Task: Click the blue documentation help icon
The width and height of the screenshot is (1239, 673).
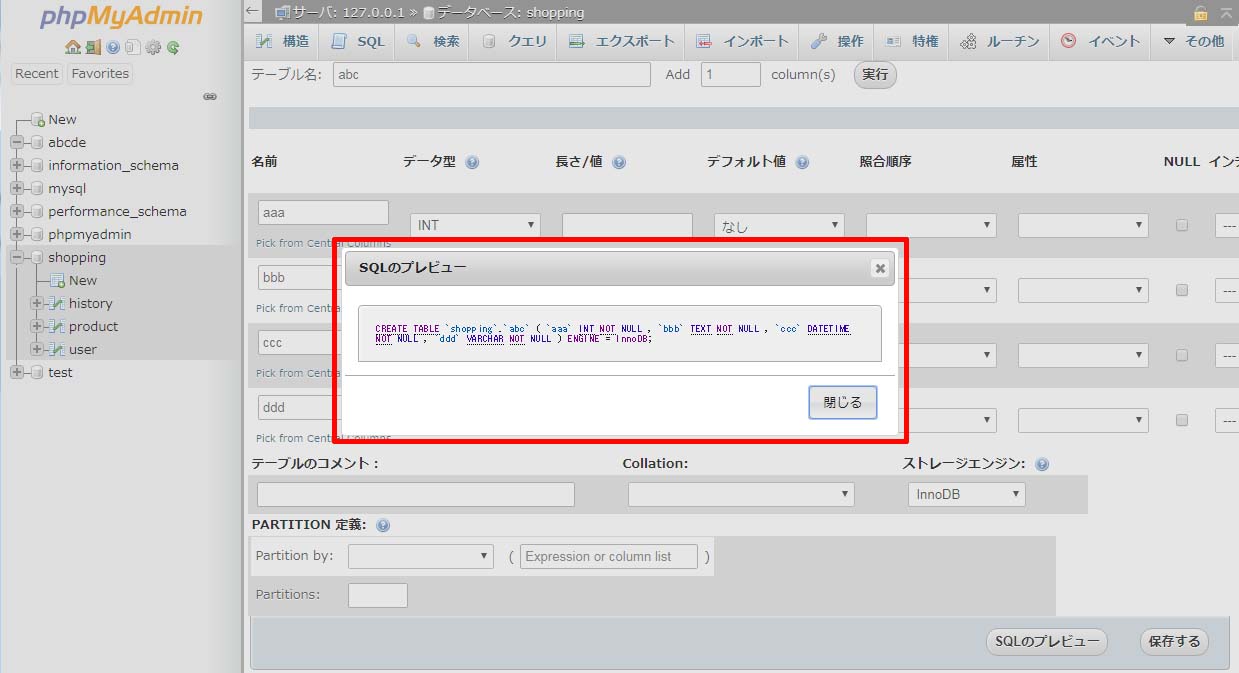Action: (113, 47)
